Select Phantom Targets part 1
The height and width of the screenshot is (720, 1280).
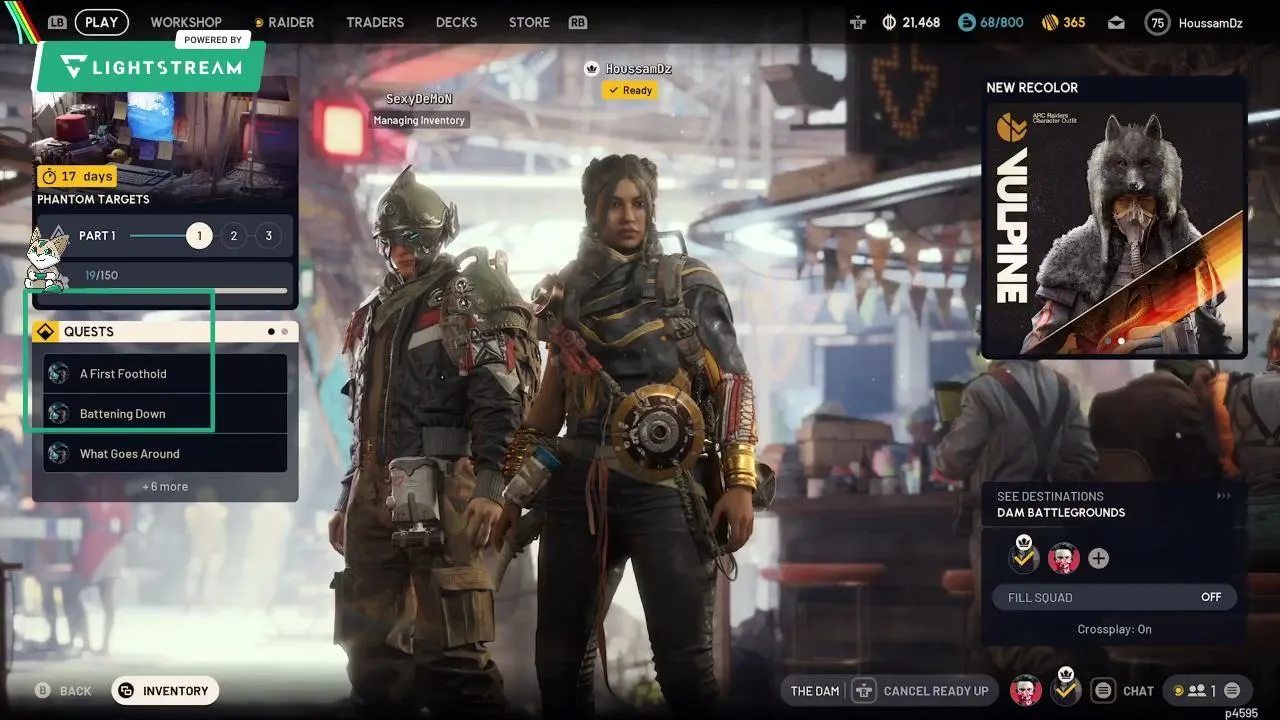point(199,236)
